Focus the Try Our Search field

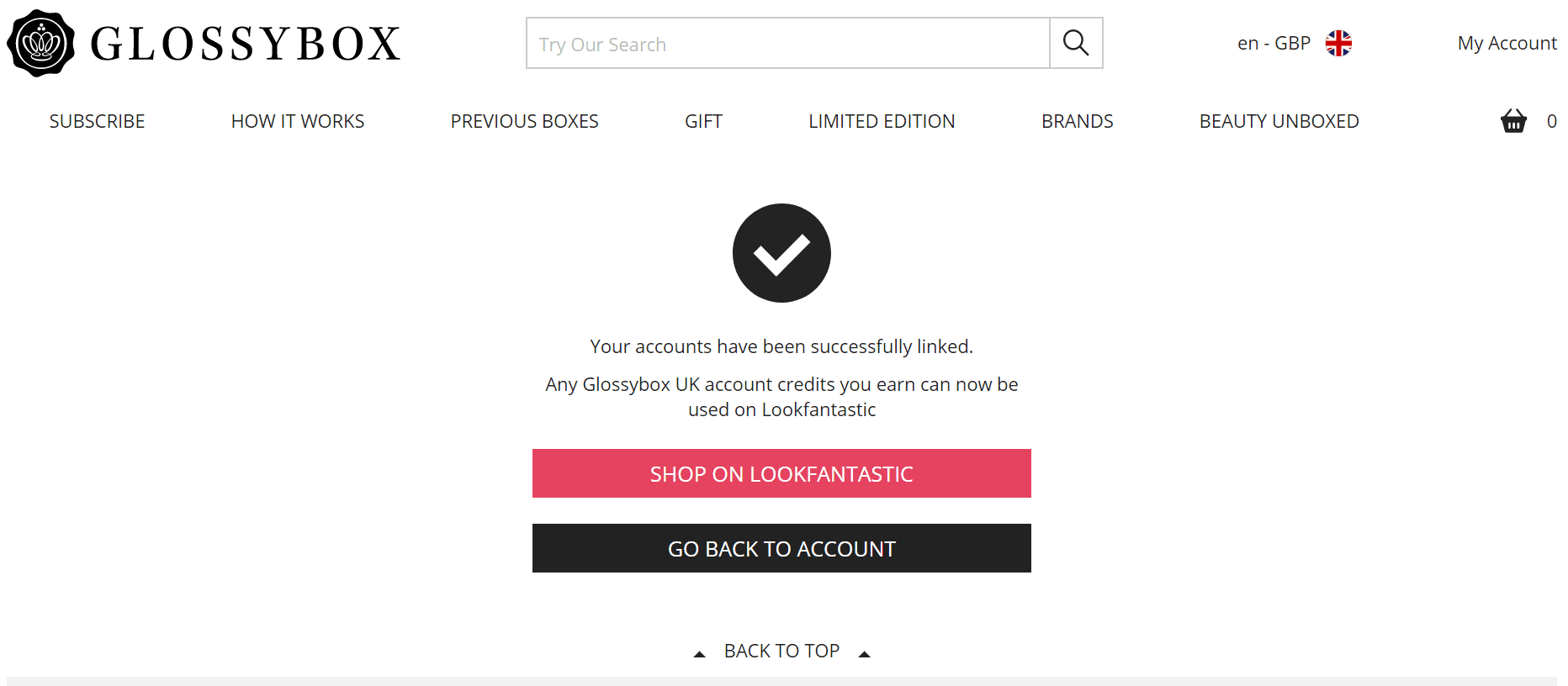pos(788,43)
